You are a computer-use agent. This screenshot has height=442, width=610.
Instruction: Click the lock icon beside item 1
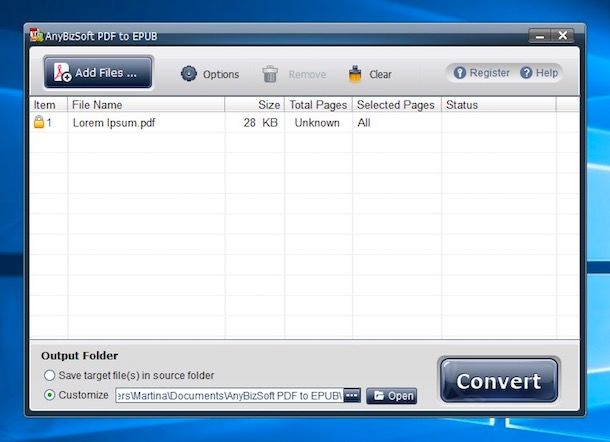39,123
